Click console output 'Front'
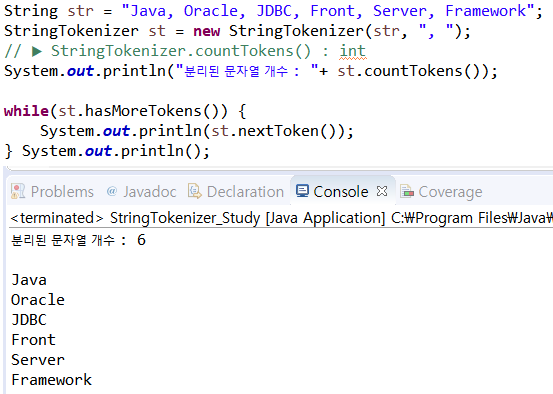The height and width of the screenshot is (394, 553). pyautogui.click(x=34, y=340)
